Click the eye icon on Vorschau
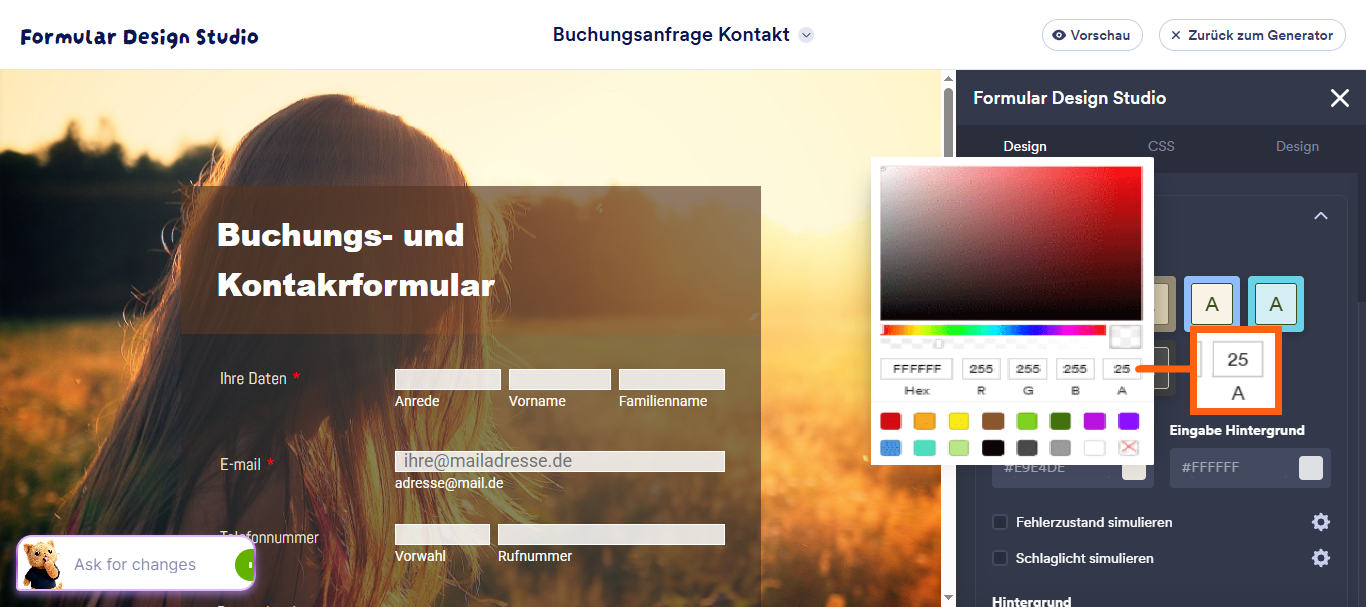Viewport: 1366px width, 607px height. pyautogui.click(x=1059, y=35)
